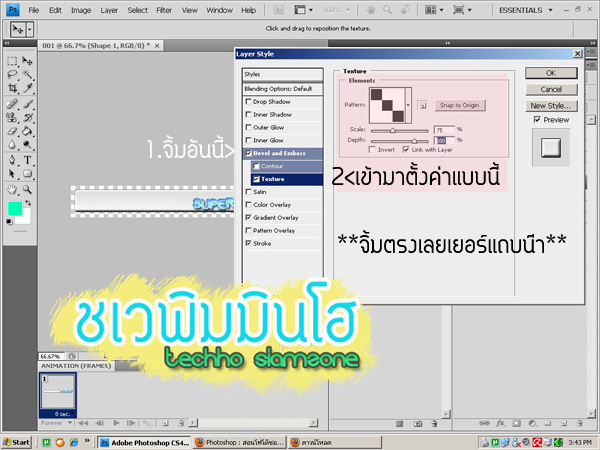Select the Hand tool in toolbox

(12, 189)
